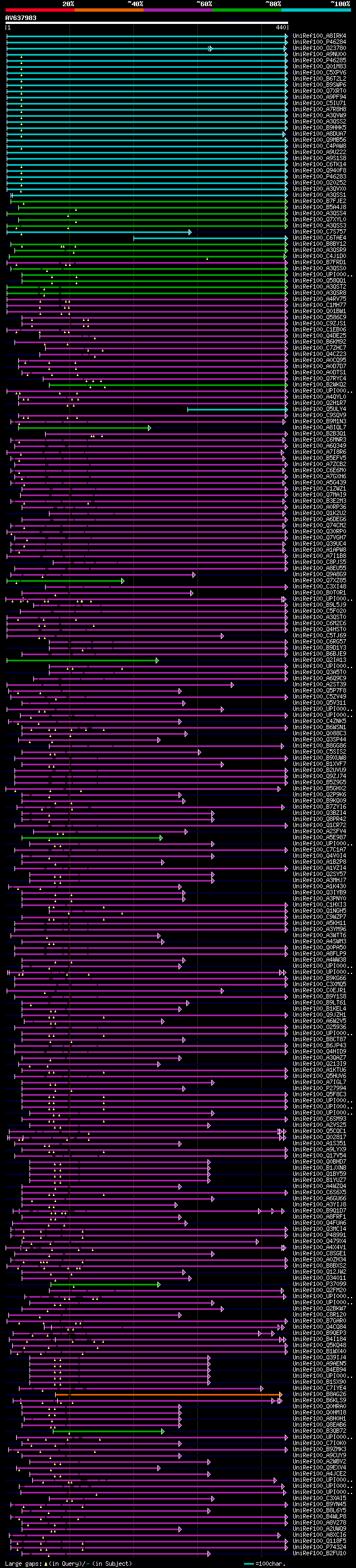Select the UniRef100_C5IU71 label

[319, 103]
